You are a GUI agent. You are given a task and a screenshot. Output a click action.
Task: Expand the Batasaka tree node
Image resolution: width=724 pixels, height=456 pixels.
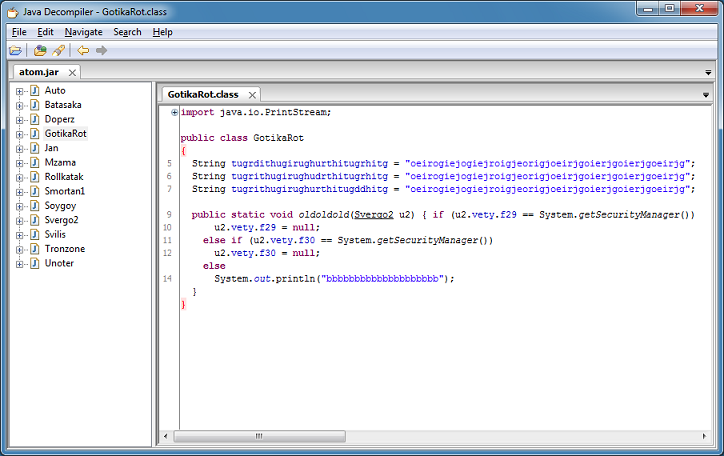tap(19, 106)
